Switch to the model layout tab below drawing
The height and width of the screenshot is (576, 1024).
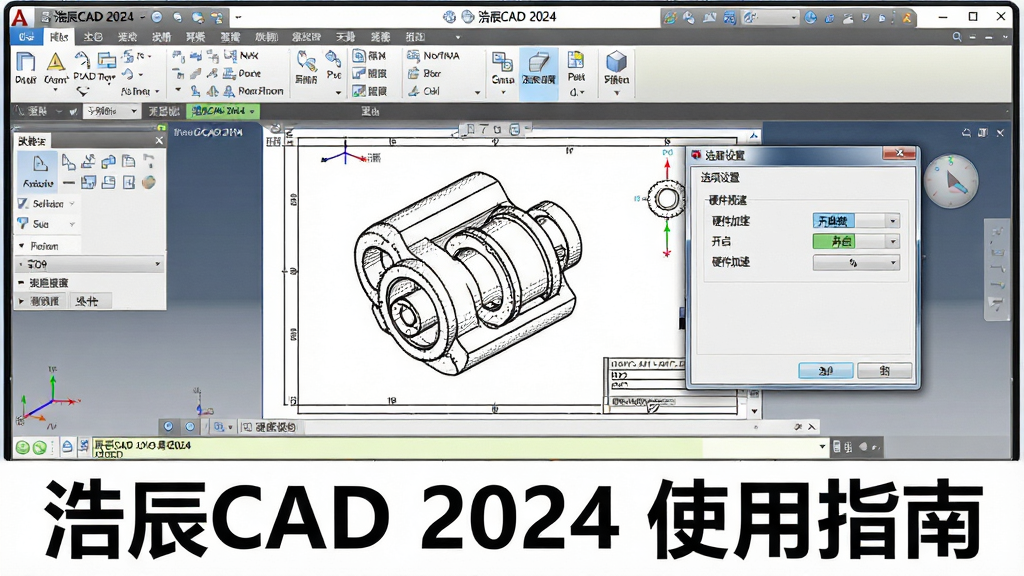click(x=271, y=427)
